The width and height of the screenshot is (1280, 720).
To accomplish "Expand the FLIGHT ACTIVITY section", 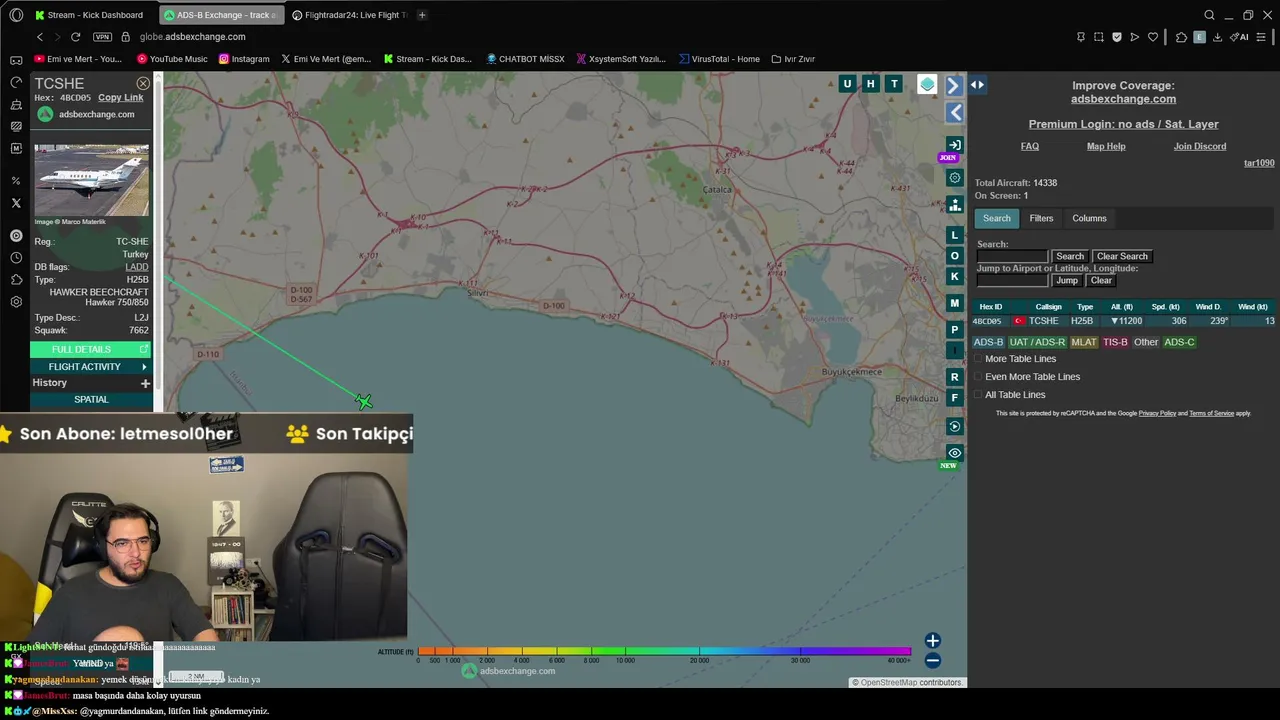I will coord(90,367).
